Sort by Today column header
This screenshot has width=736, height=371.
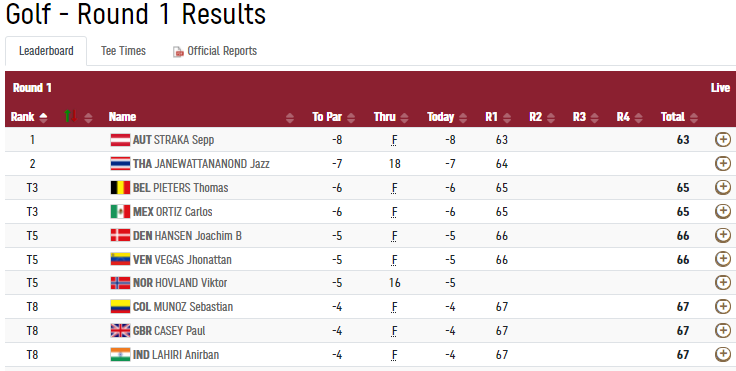coord(447,117)
